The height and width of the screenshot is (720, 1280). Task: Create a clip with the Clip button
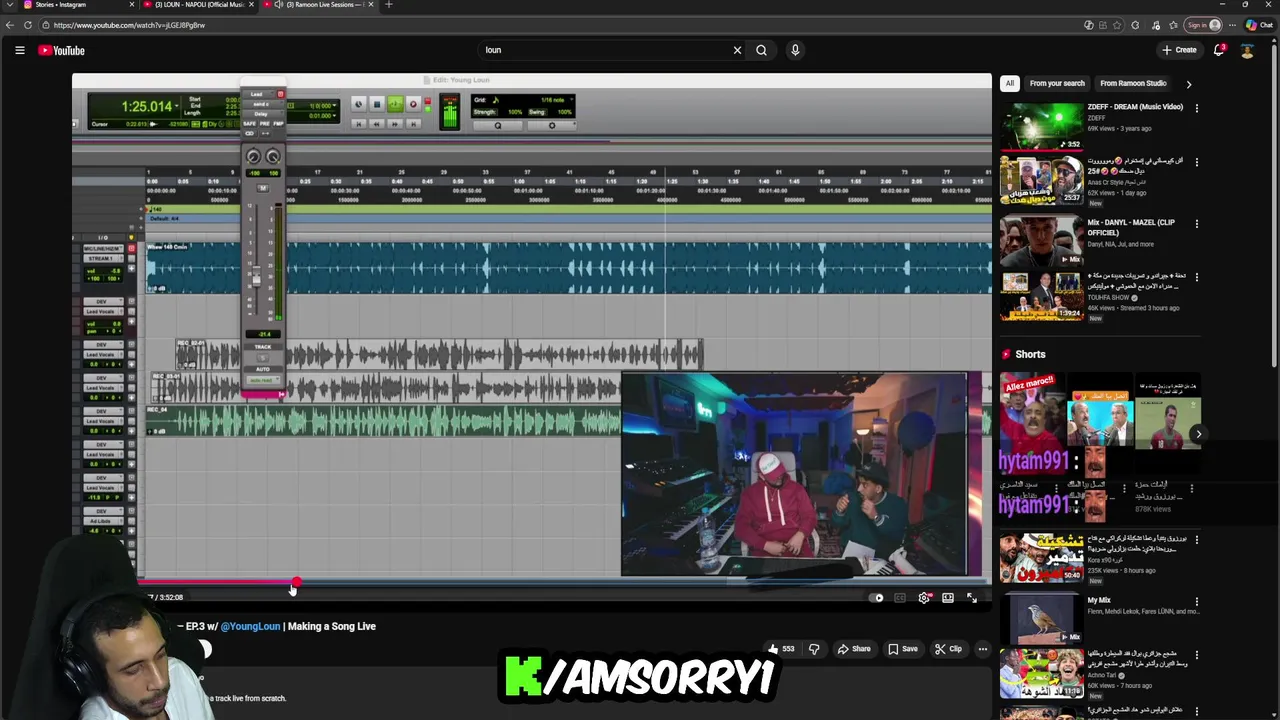tap(948, 649)
